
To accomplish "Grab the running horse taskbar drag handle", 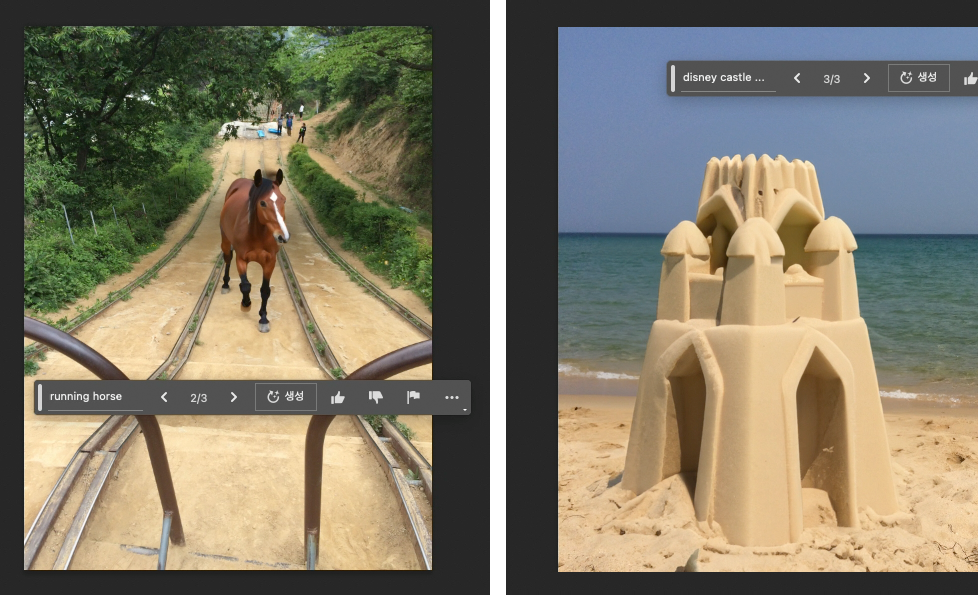I will pyautogui.click(x=40, y=397).
